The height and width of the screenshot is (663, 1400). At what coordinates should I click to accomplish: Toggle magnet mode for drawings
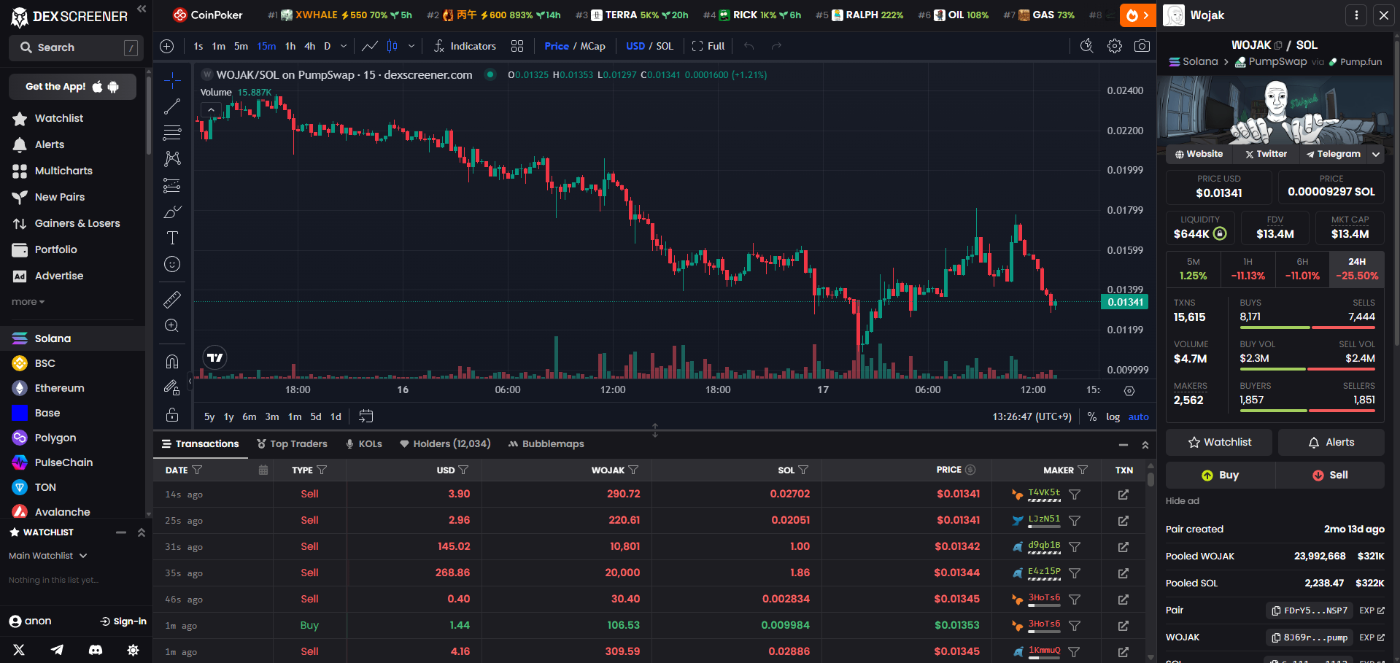[x=172, y=361]
